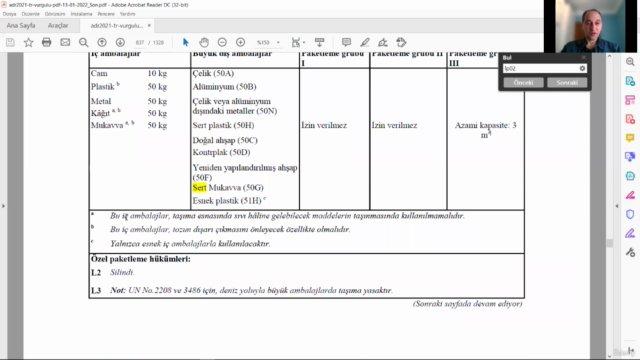Open find settings gear icon

click(x=582, y=69)
